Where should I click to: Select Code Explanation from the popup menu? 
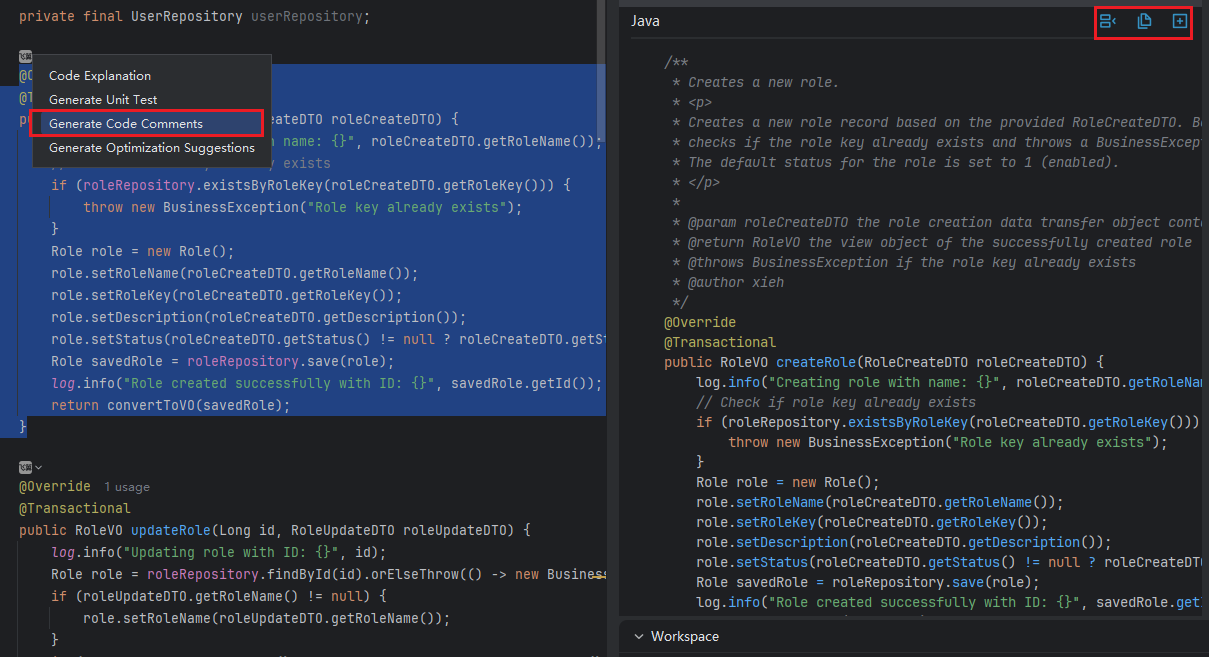(100, 75)
